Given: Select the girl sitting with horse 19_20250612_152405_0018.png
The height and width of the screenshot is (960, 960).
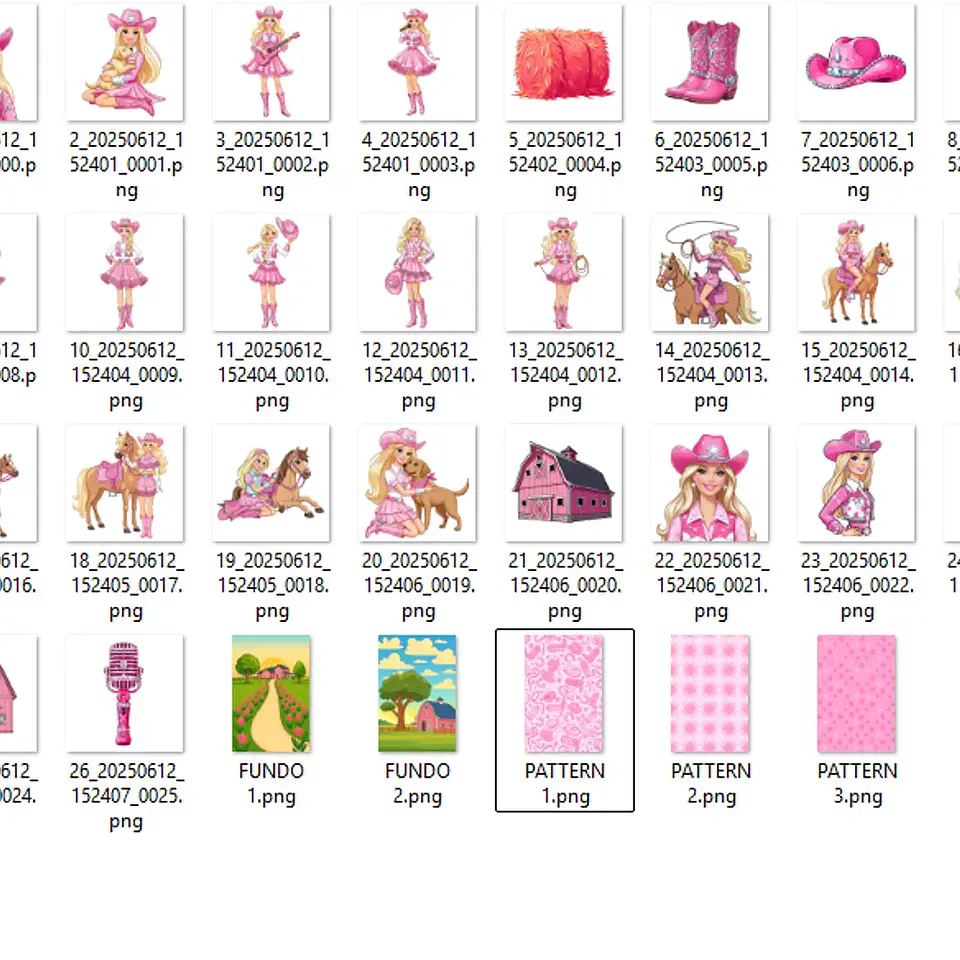Looking at the screenshot, I should (272, 482).
